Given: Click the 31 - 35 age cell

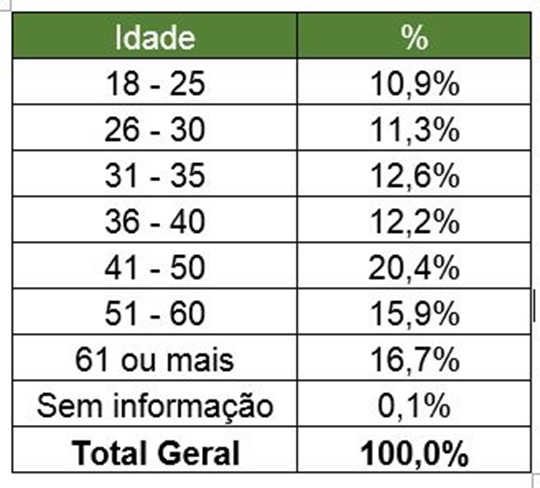Looking at the screenshot, I should [x=154, y=174].
